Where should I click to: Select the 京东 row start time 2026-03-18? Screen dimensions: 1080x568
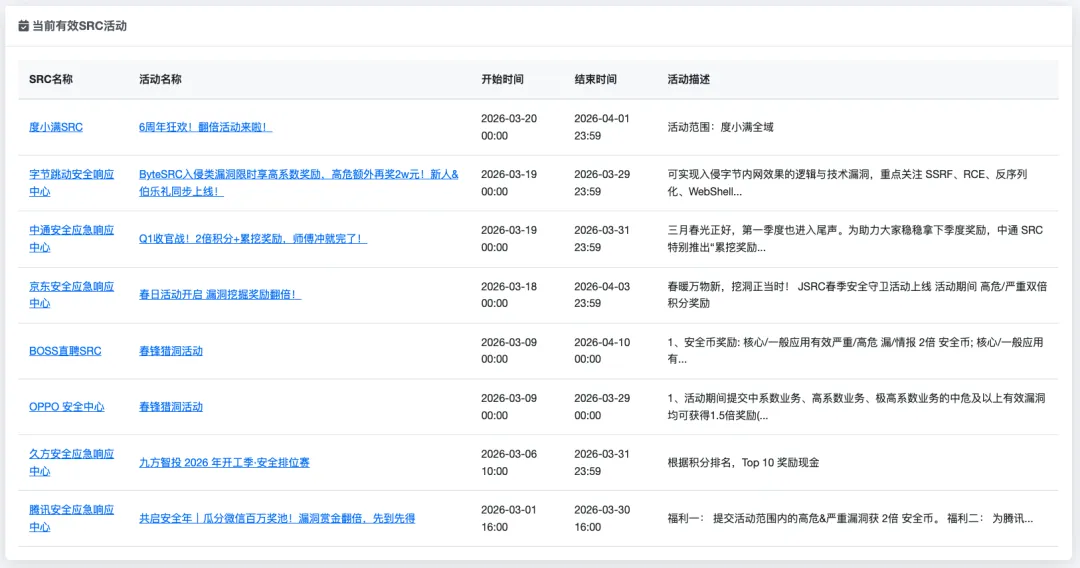(x=509, y=295)
